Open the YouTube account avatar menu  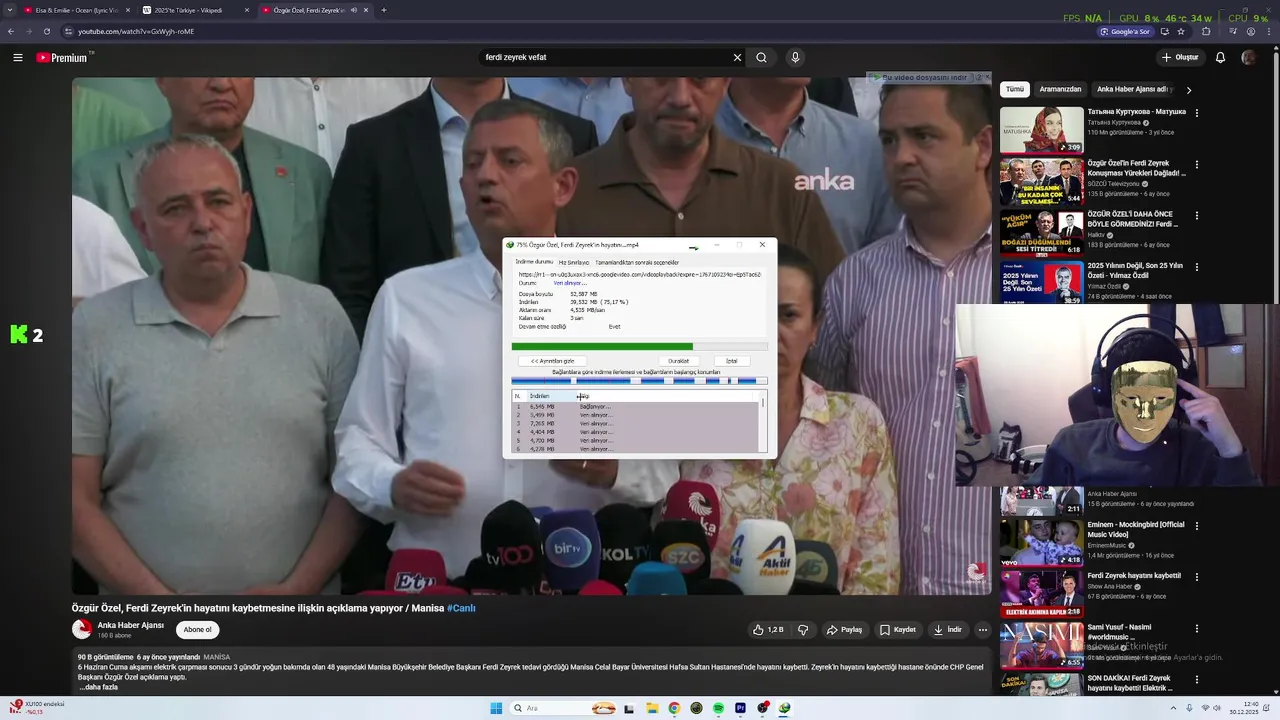[1248, 57]
